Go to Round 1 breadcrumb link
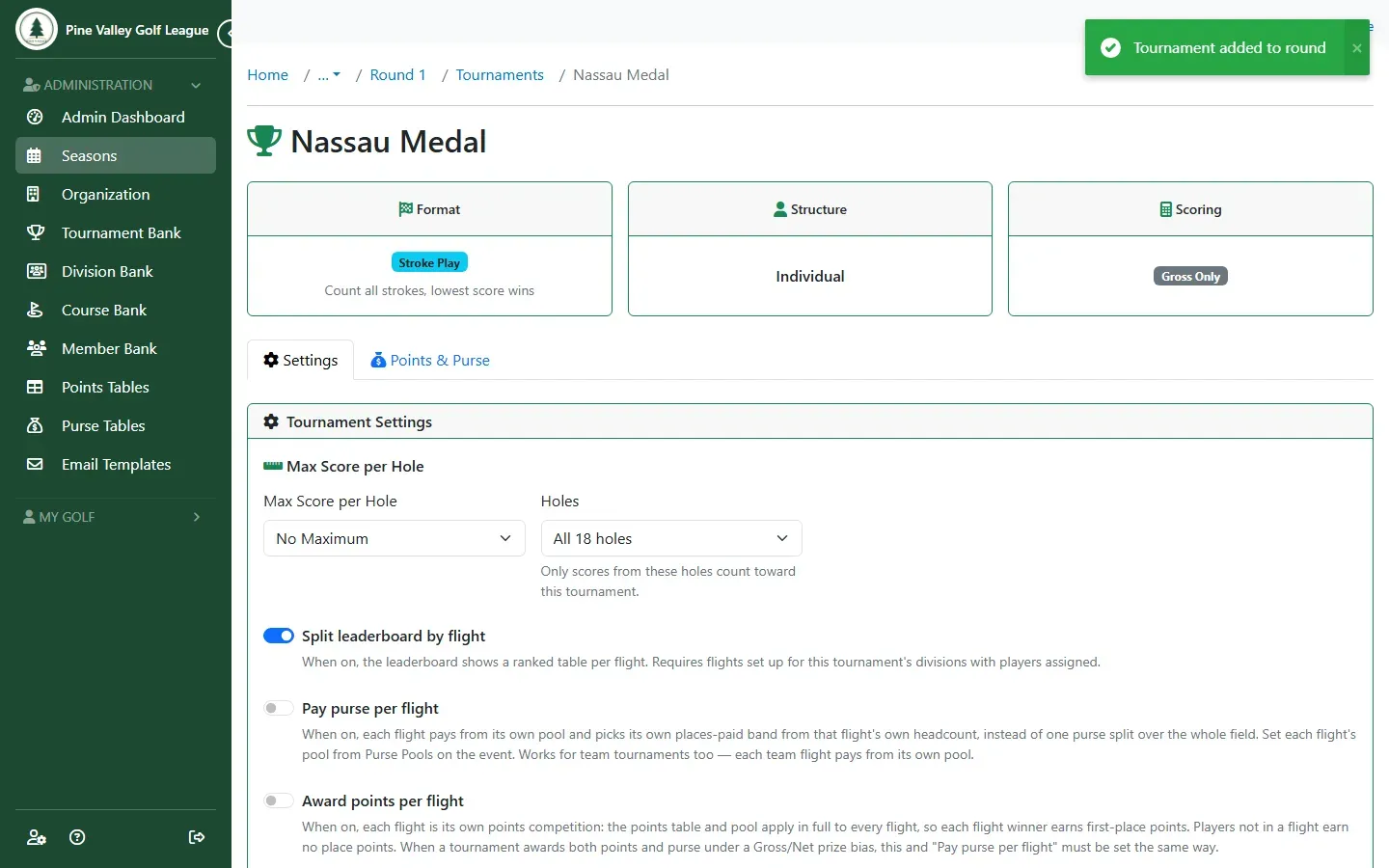Screen dimensions: 1389x868 tap(397, 75)
